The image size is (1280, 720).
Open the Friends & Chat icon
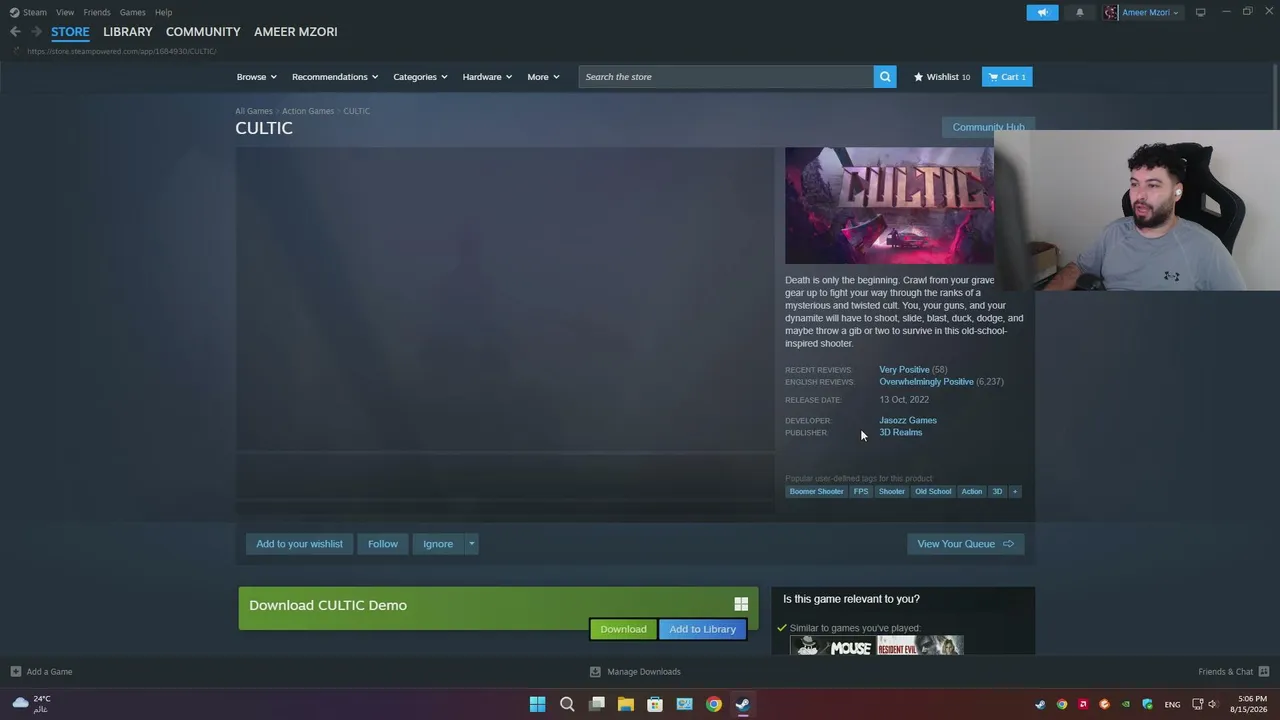point(1263,672)
